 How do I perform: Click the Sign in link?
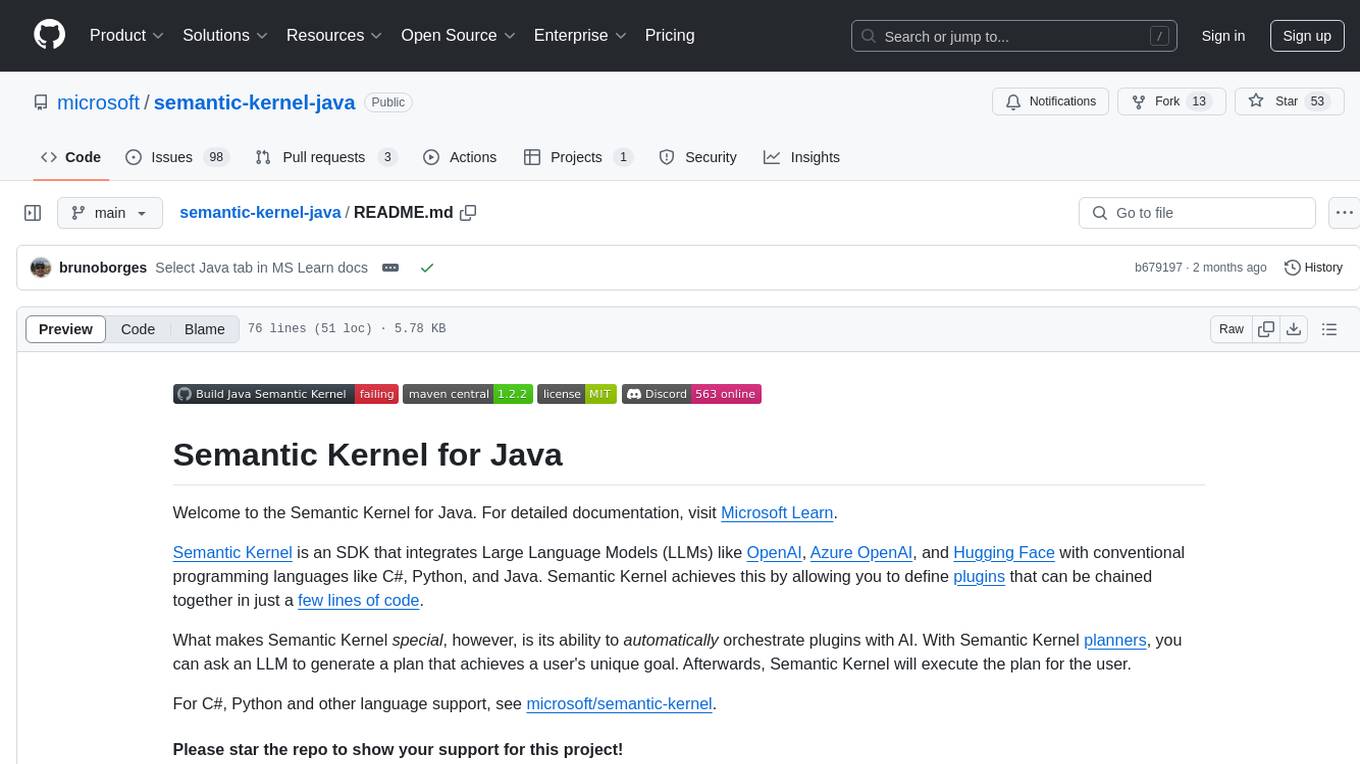click(1223, 36)
